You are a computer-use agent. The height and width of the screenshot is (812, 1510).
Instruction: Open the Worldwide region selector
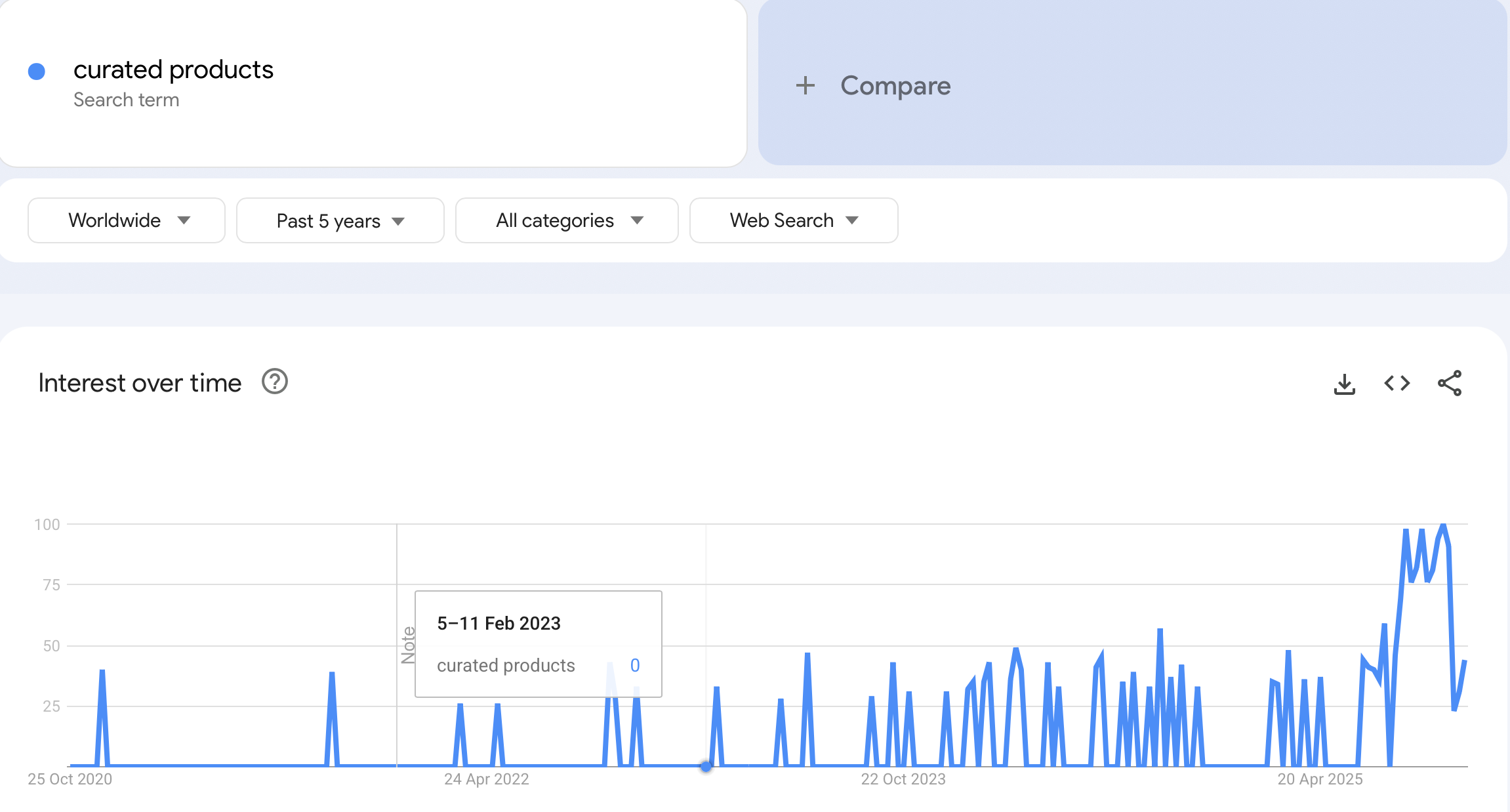point(126,220)
